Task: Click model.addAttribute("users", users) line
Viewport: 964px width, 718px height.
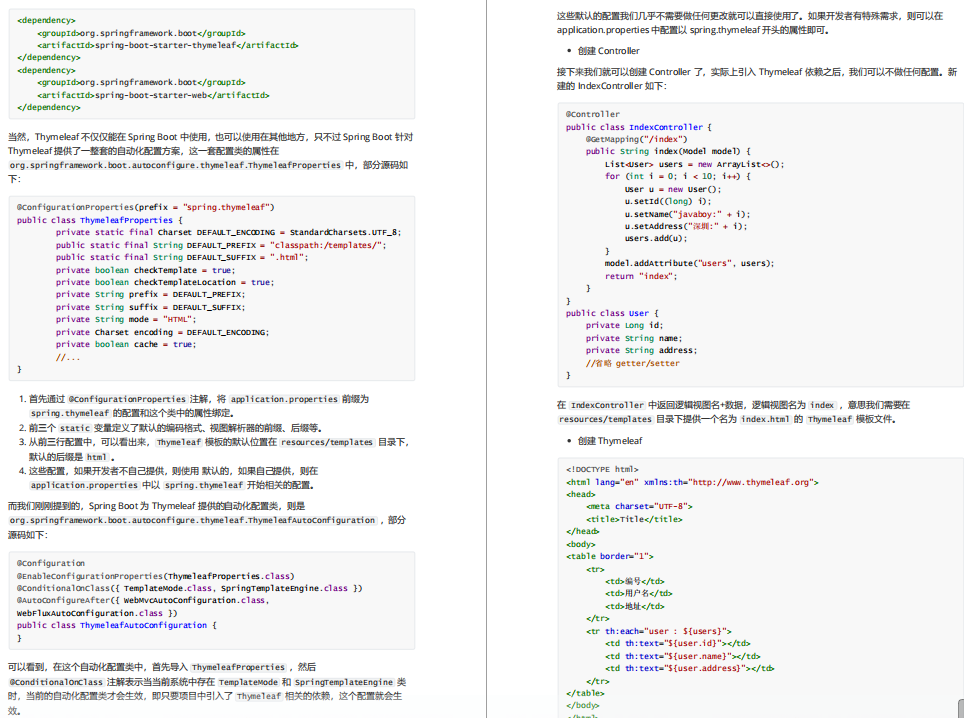Action: [x=690, y=263]
